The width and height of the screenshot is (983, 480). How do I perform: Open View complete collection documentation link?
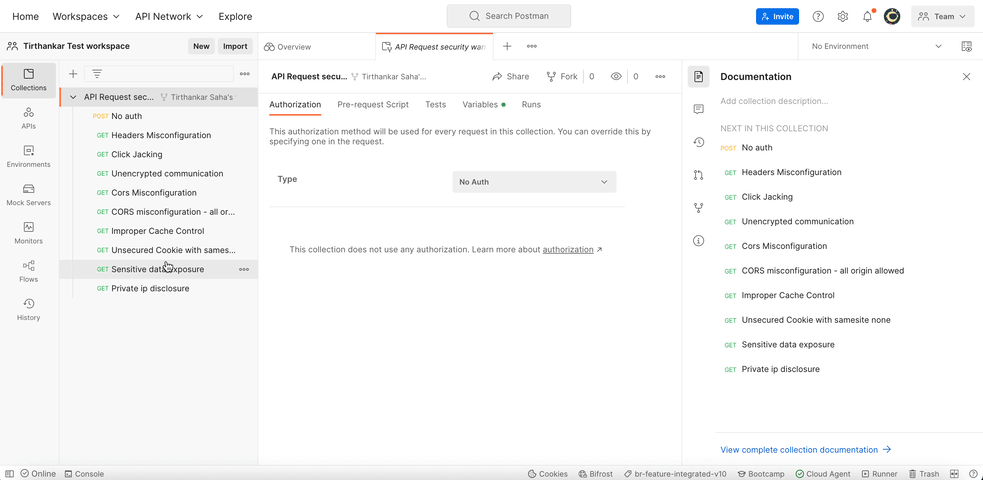pyautogui.click(x=806, y=450)
